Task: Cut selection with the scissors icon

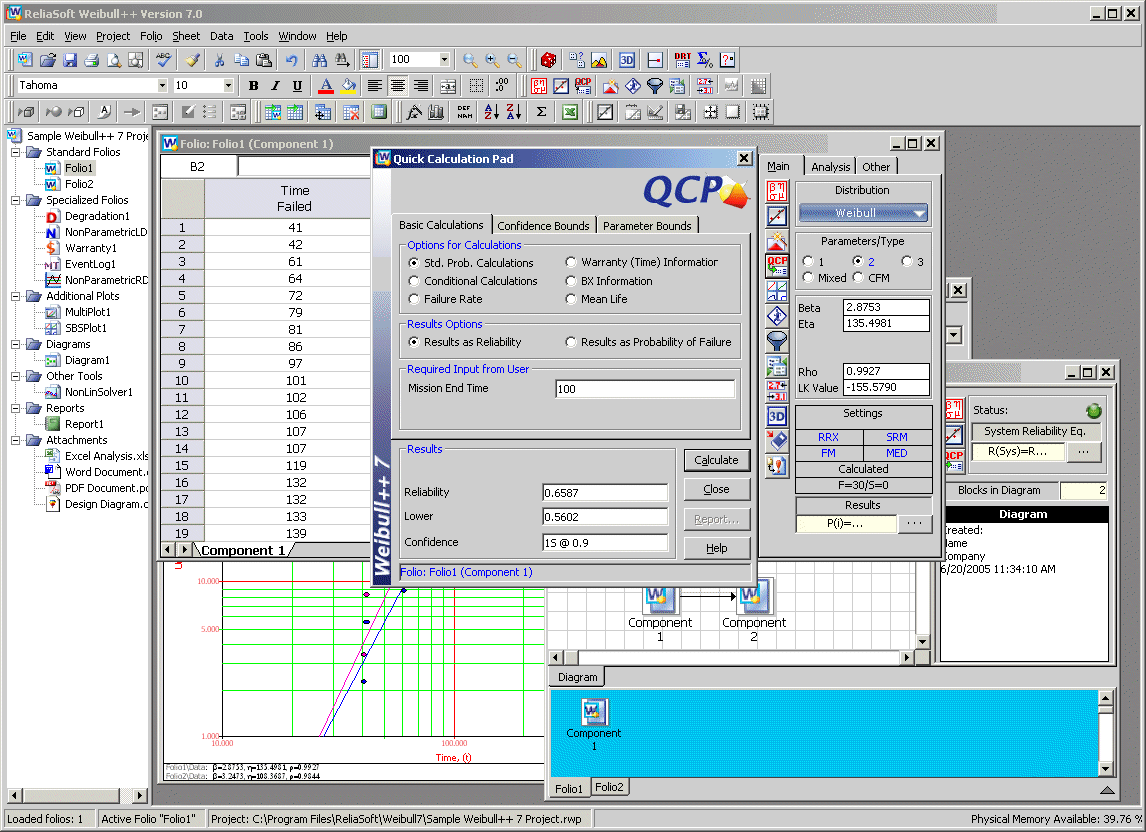Action: [219, 60]
